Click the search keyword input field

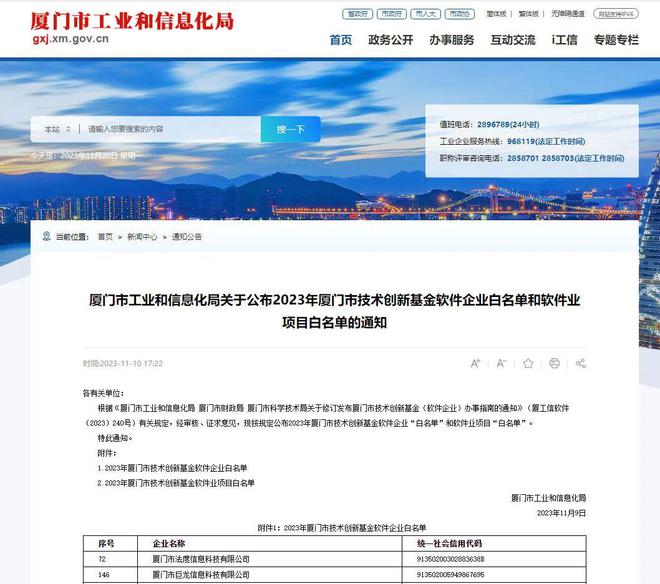click(170, 129)
